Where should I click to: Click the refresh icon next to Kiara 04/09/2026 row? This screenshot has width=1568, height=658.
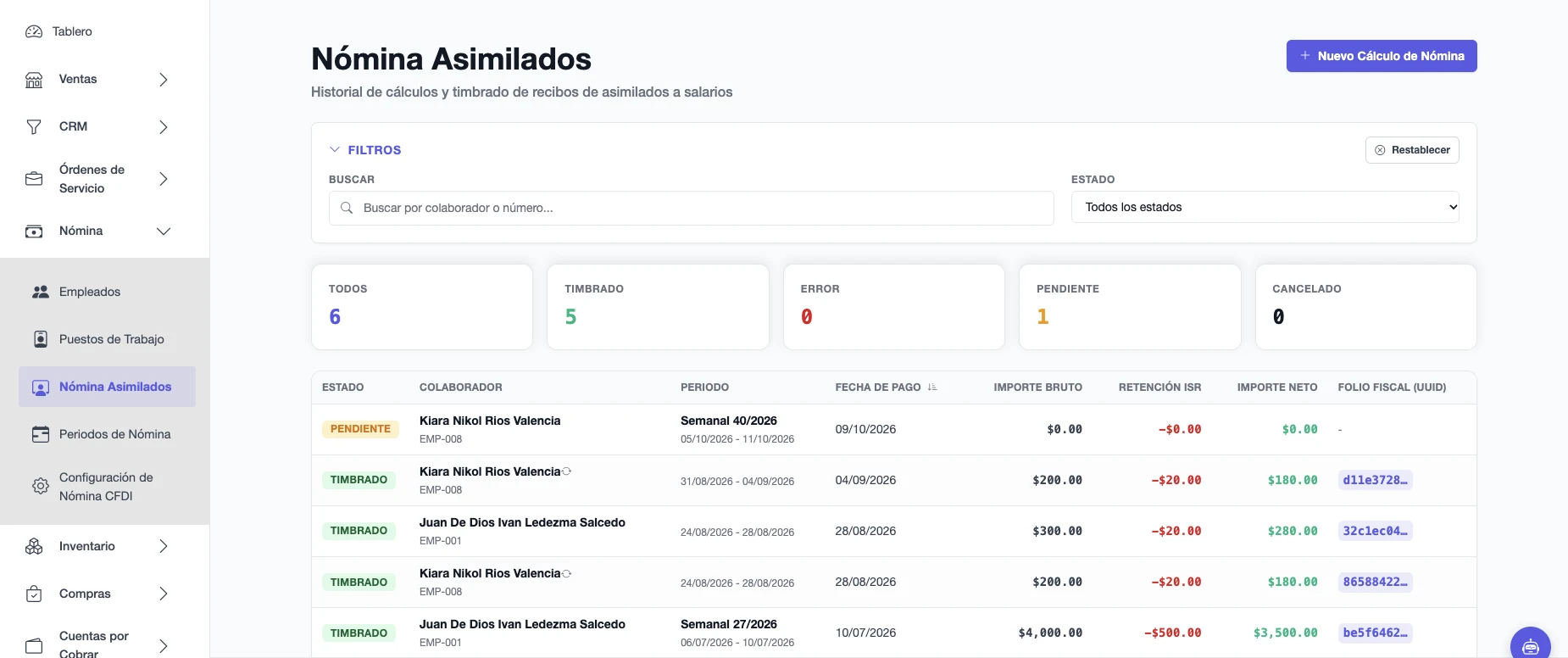tap(566, 471)
